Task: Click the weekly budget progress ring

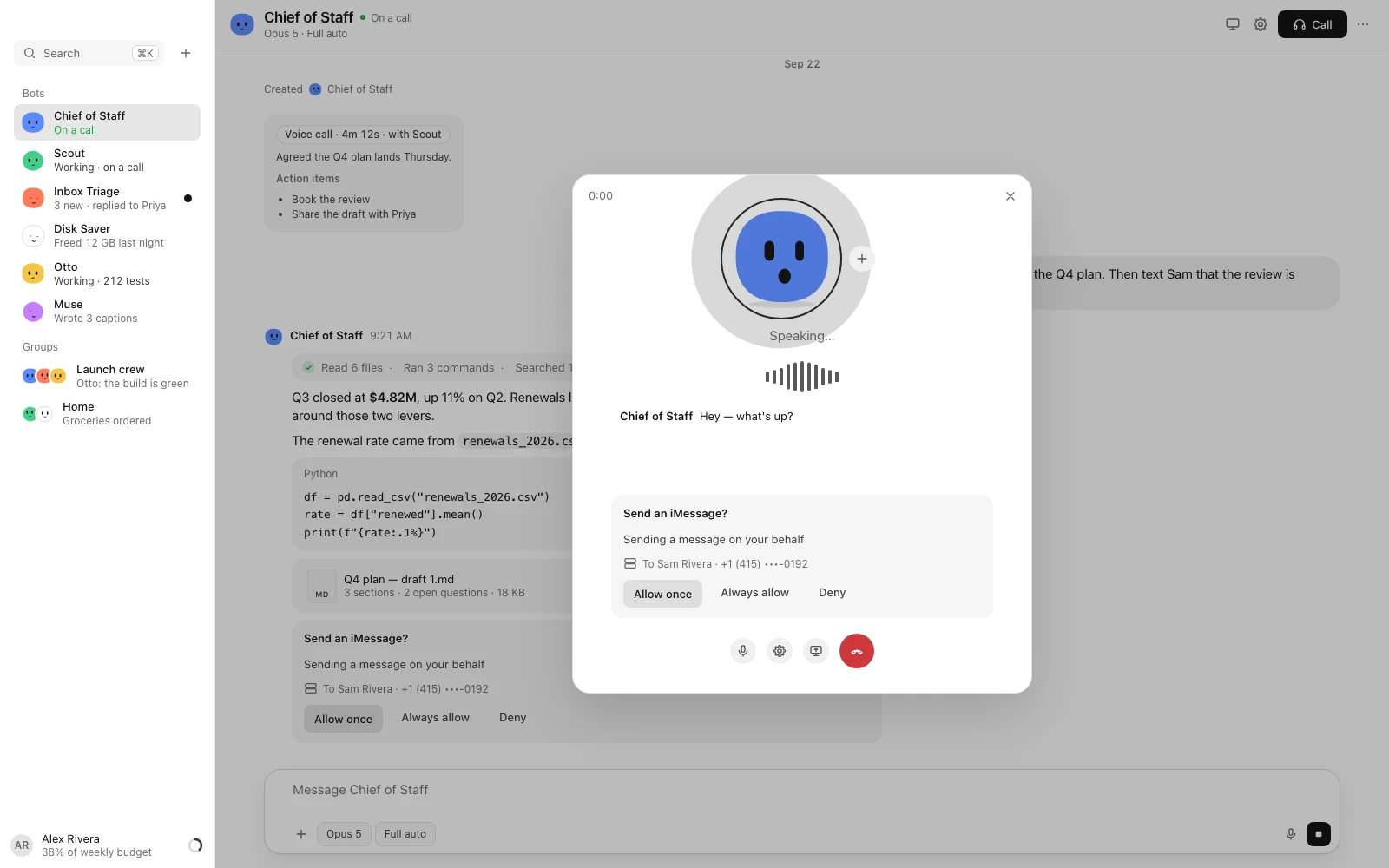Action: point(195,845)
